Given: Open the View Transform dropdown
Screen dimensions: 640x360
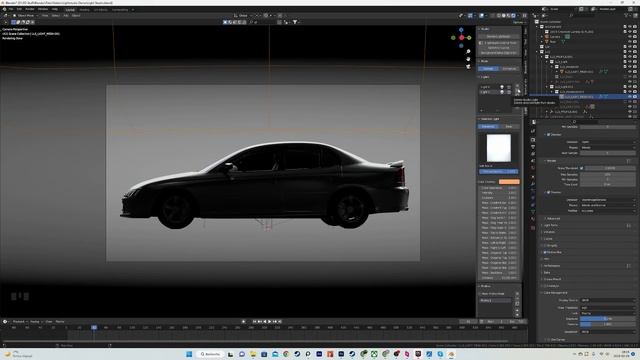Looking at the screenshot, I should 608,308.
